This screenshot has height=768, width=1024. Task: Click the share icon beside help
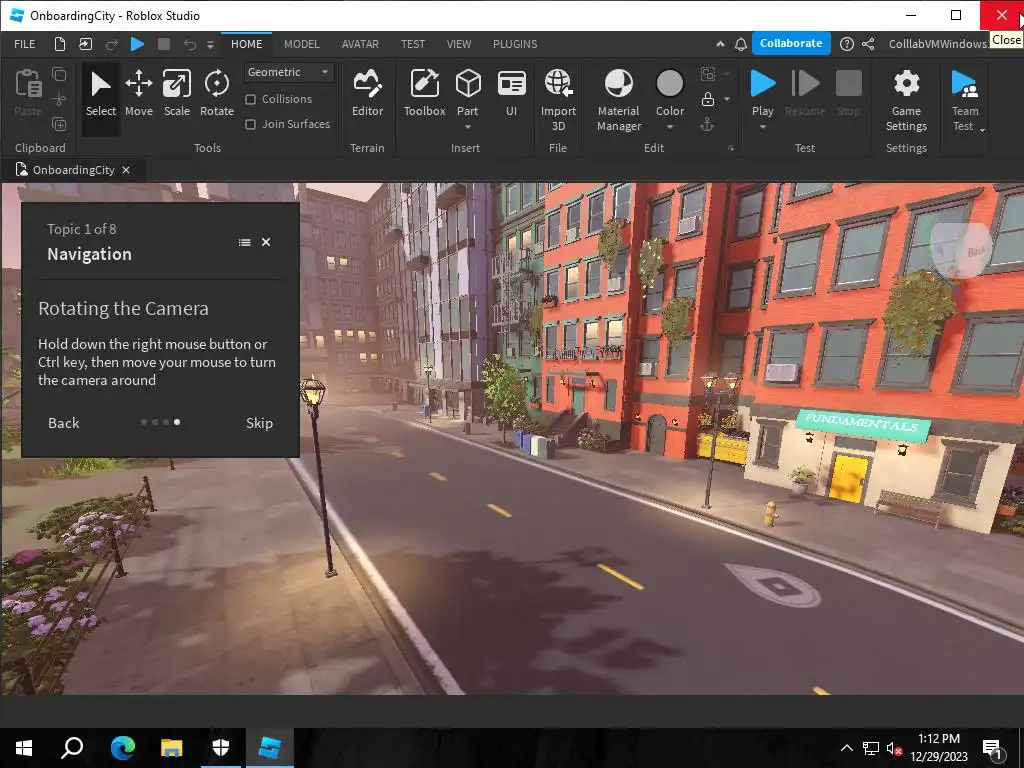[x=868, y=44]
